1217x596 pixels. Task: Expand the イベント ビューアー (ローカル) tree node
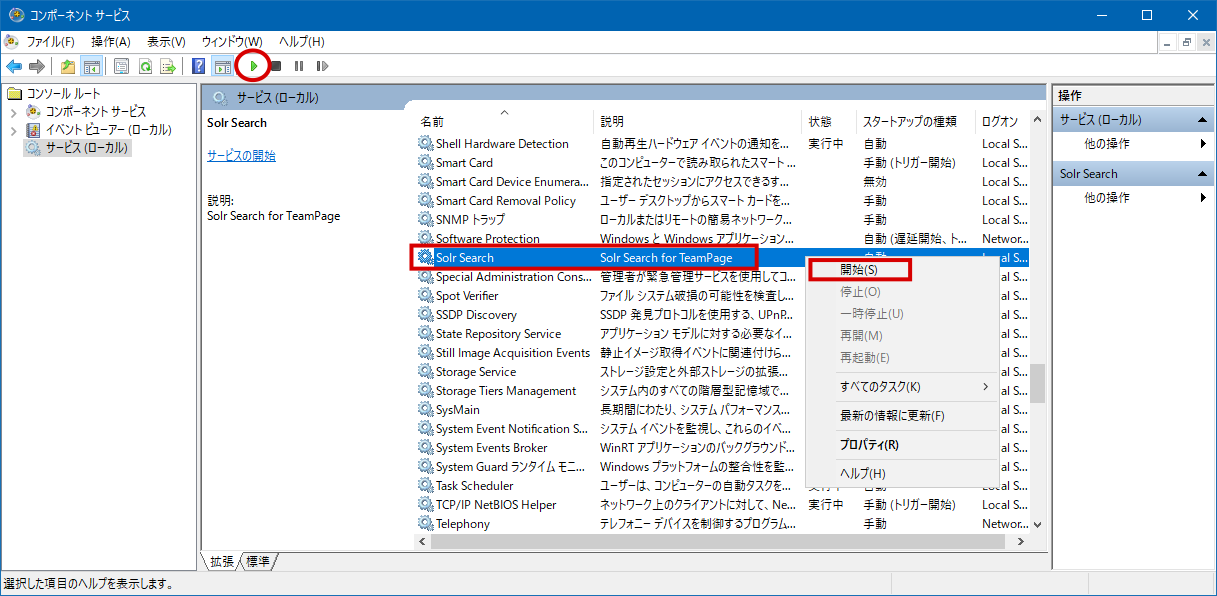13,130
